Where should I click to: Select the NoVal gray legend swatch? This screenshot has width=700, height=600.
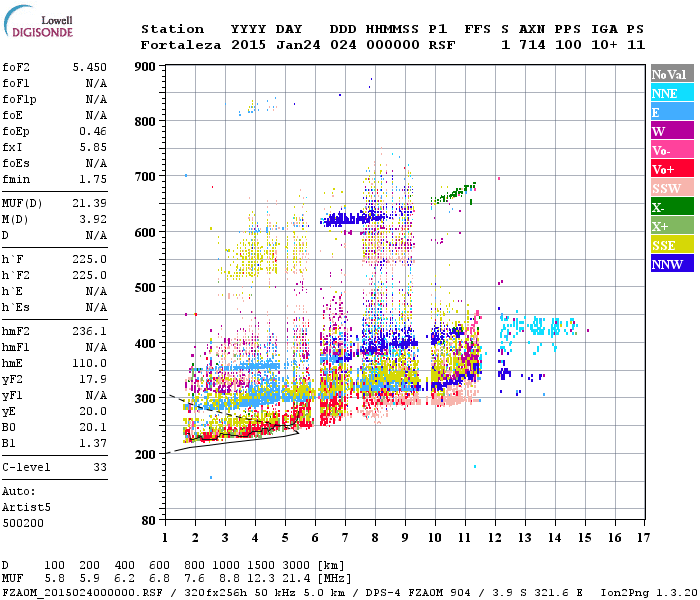pos(672,74)
